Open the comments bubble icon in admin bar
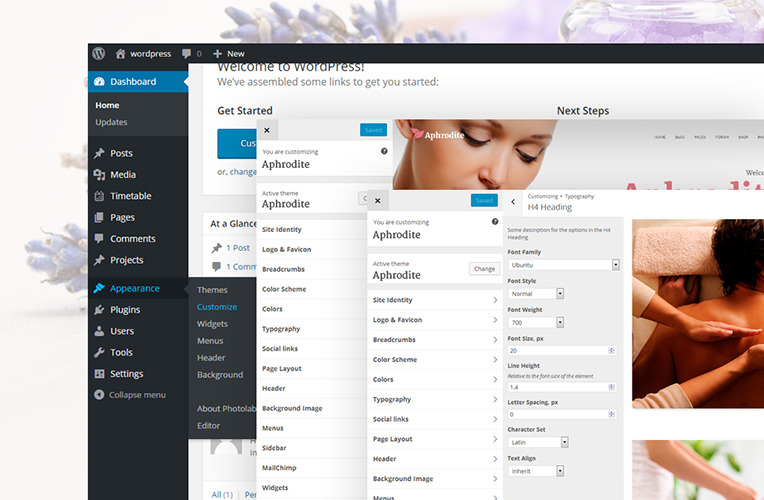The height and width of the screenshot is (500, 764). click(x=187, y=53)
